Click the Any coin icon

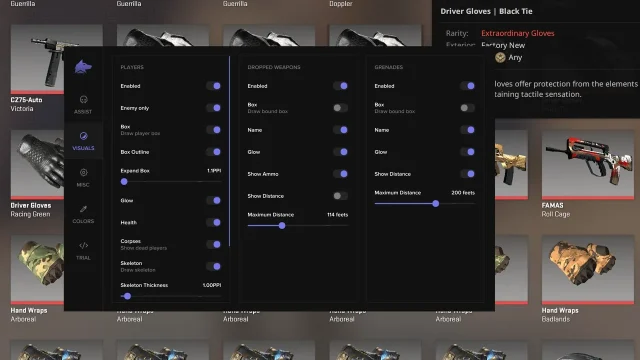(500, 58)
